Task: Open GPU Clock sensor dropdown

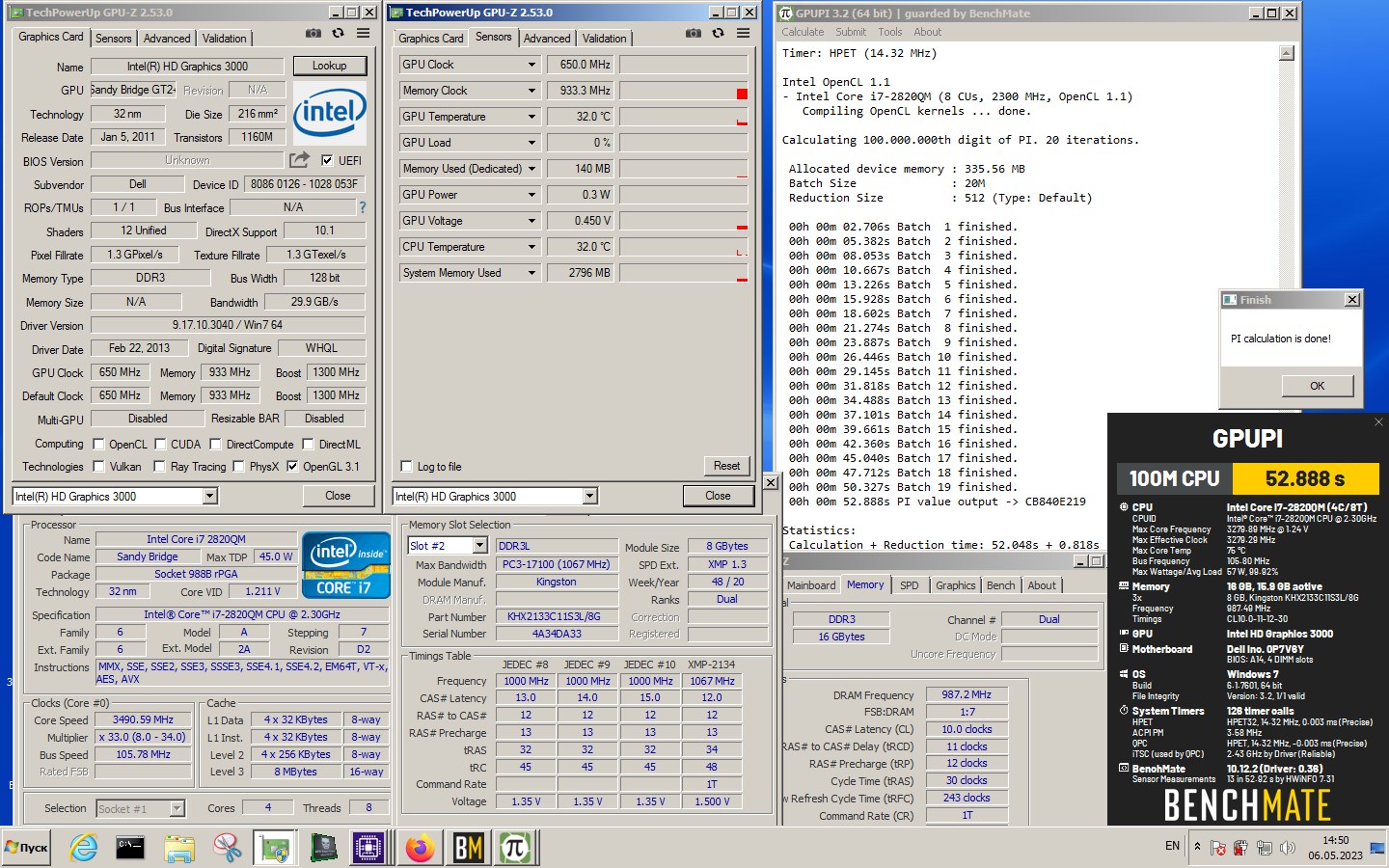Action: (x=531, y=65)
